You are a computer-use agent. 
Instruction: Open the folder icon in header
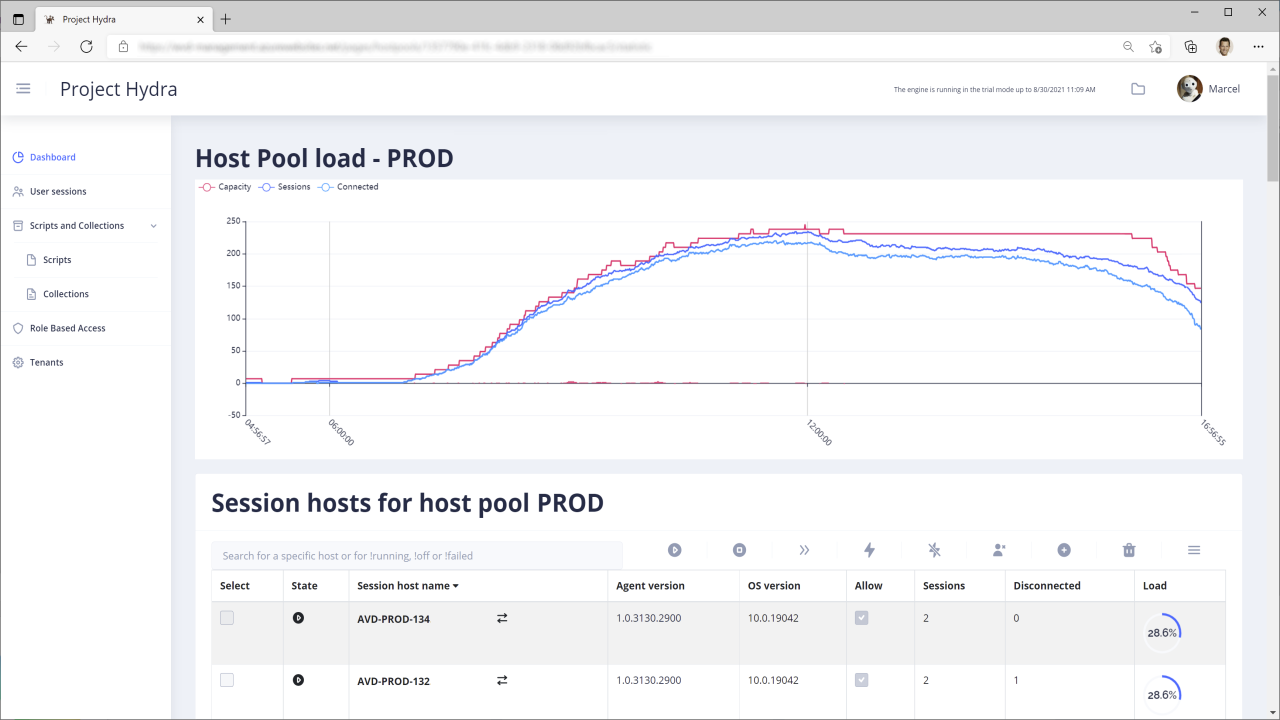pyautogui.click(x=1138, y=89)
